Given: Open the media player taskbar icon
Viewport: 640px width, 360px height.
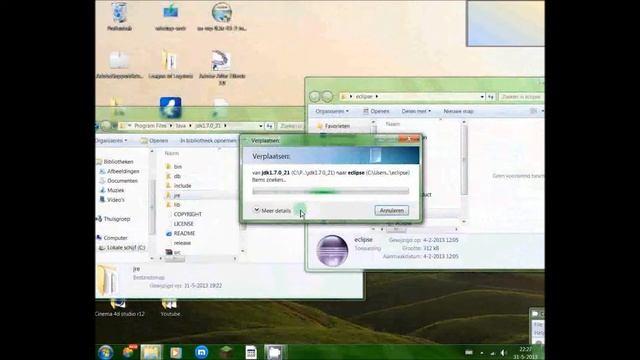Looking at the screenshot, I should tap(176, 352).
